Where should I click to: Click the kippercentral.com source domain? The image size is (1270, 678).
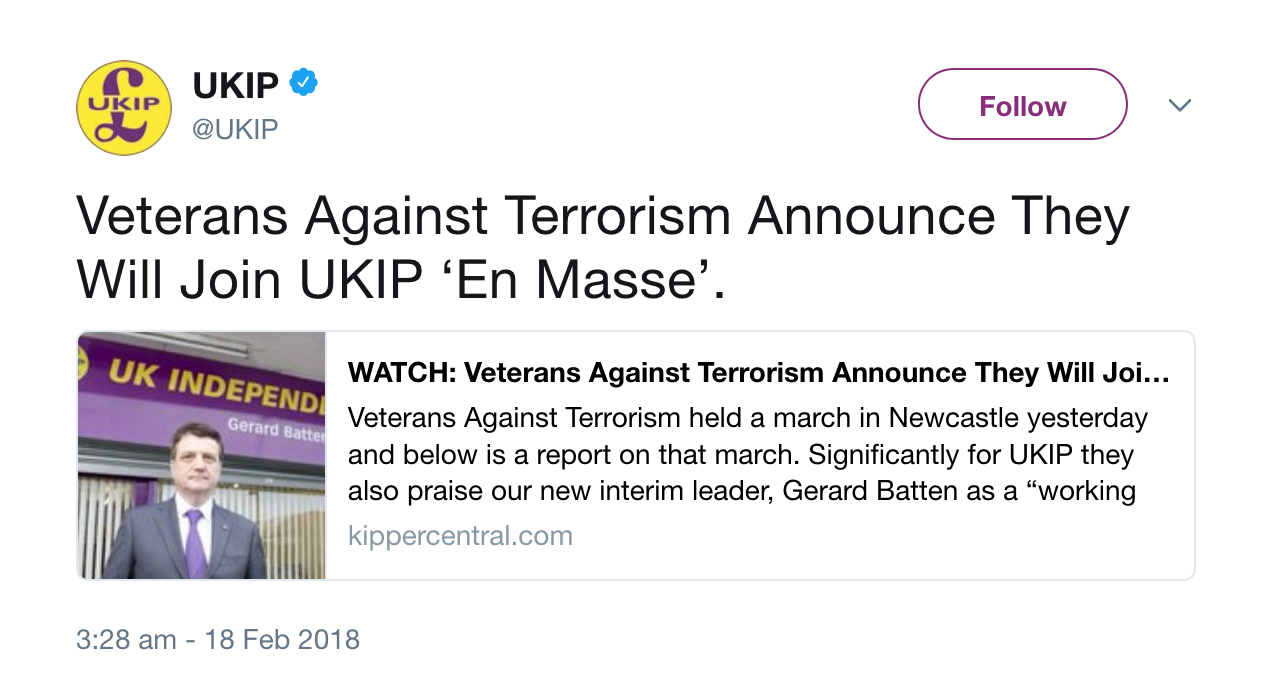tap(460, 536)
